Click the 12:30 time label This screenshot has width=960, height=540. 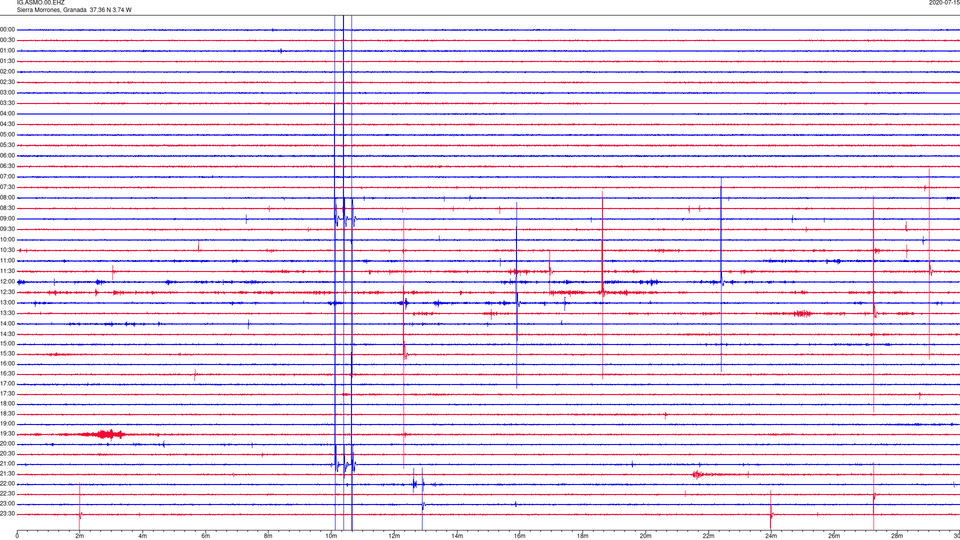[x=8, y=292]
